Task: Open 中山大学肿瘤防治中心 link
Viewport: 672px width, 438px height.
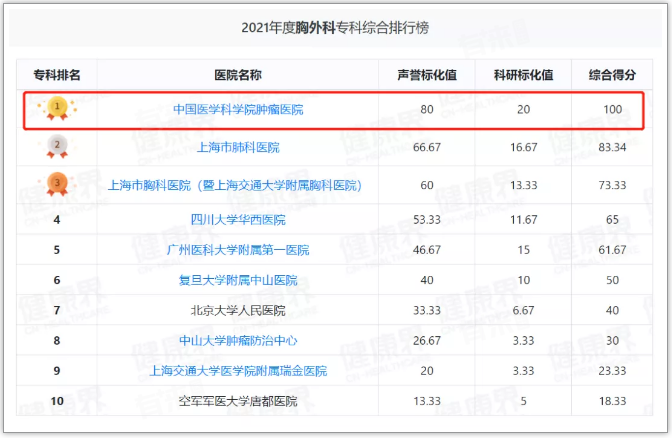Action: (238, 341)
